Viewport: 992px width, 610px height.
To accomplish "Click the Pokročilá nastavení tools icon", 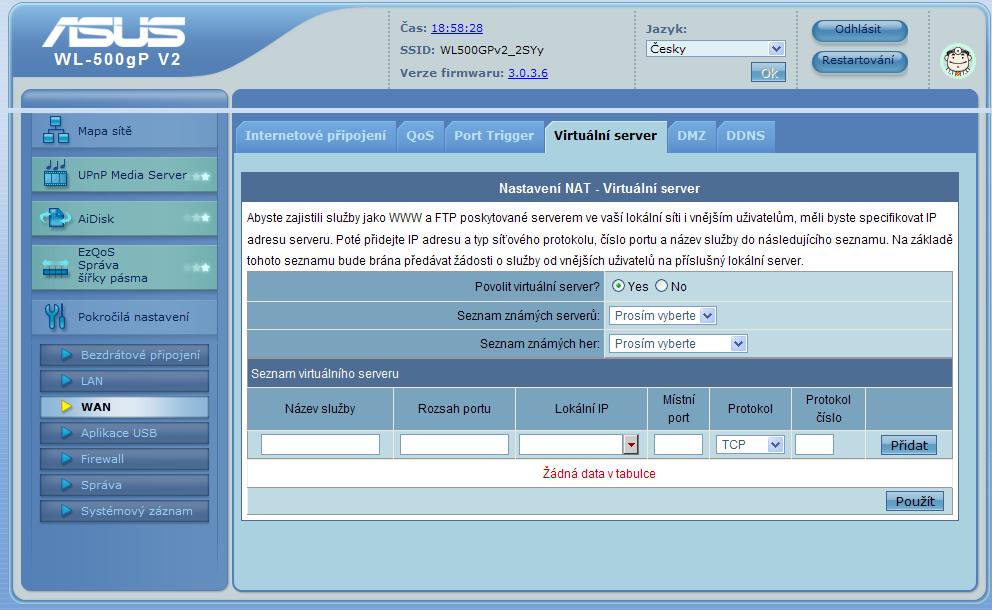I will (x=56, y=316).
